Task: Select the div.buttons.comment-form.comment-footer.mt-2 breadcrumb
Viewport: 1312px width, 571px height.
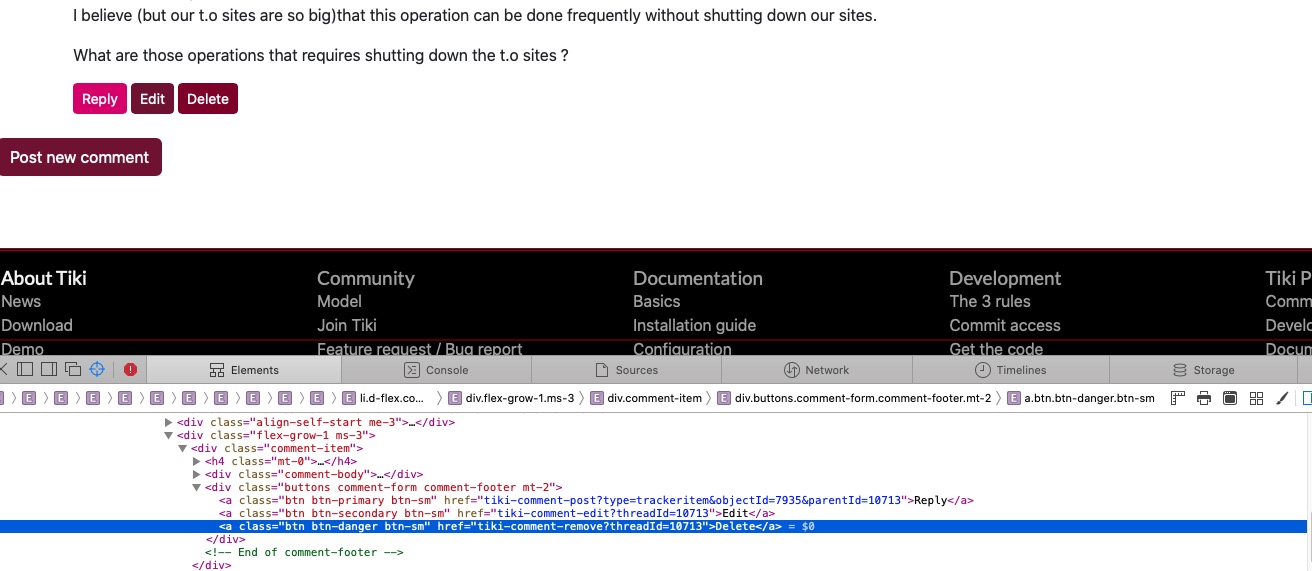Action: coord(854,398)
